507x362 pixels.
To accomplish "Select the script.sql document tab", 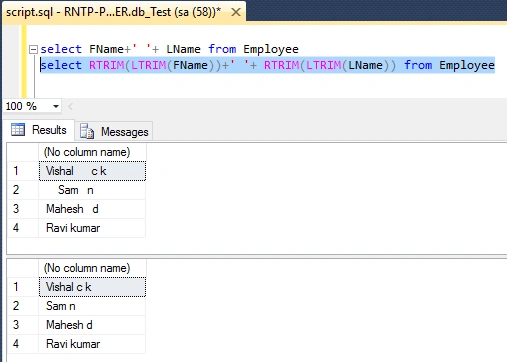I will (x=124, y=13).
